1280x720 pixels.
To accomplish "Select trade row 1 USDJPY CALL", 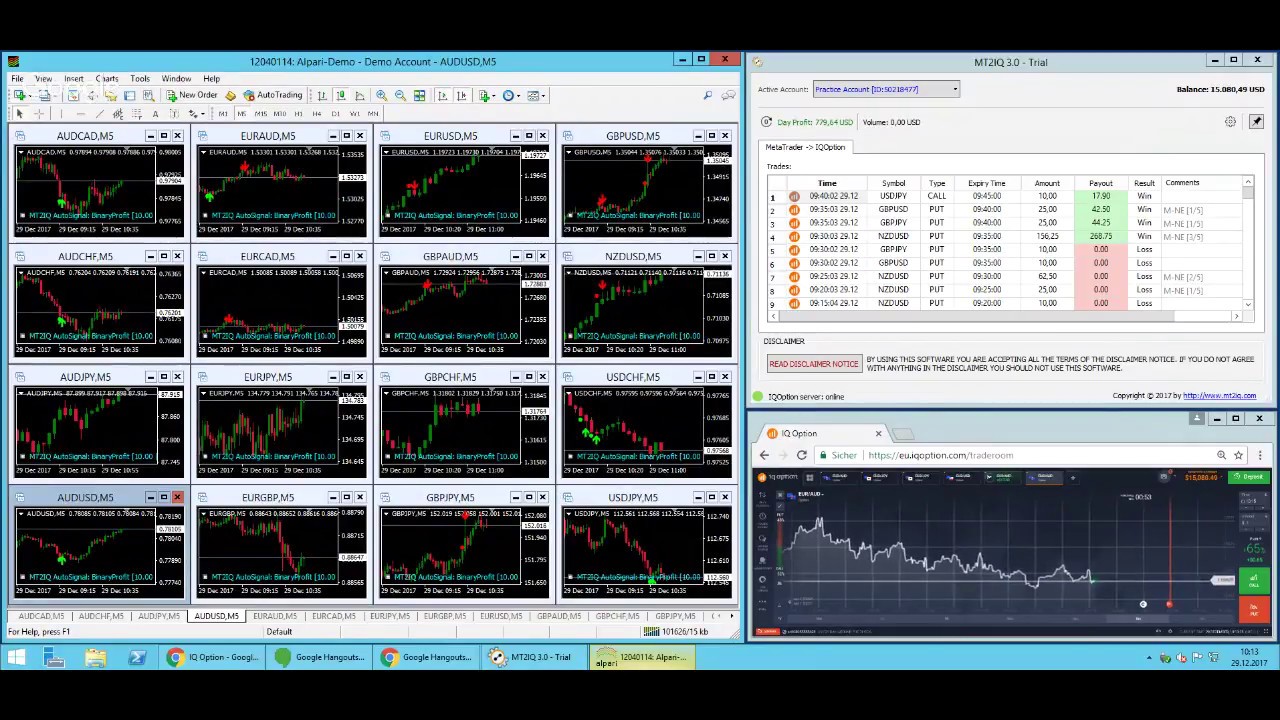I will pyautogui.click(x=1005, y=196).
